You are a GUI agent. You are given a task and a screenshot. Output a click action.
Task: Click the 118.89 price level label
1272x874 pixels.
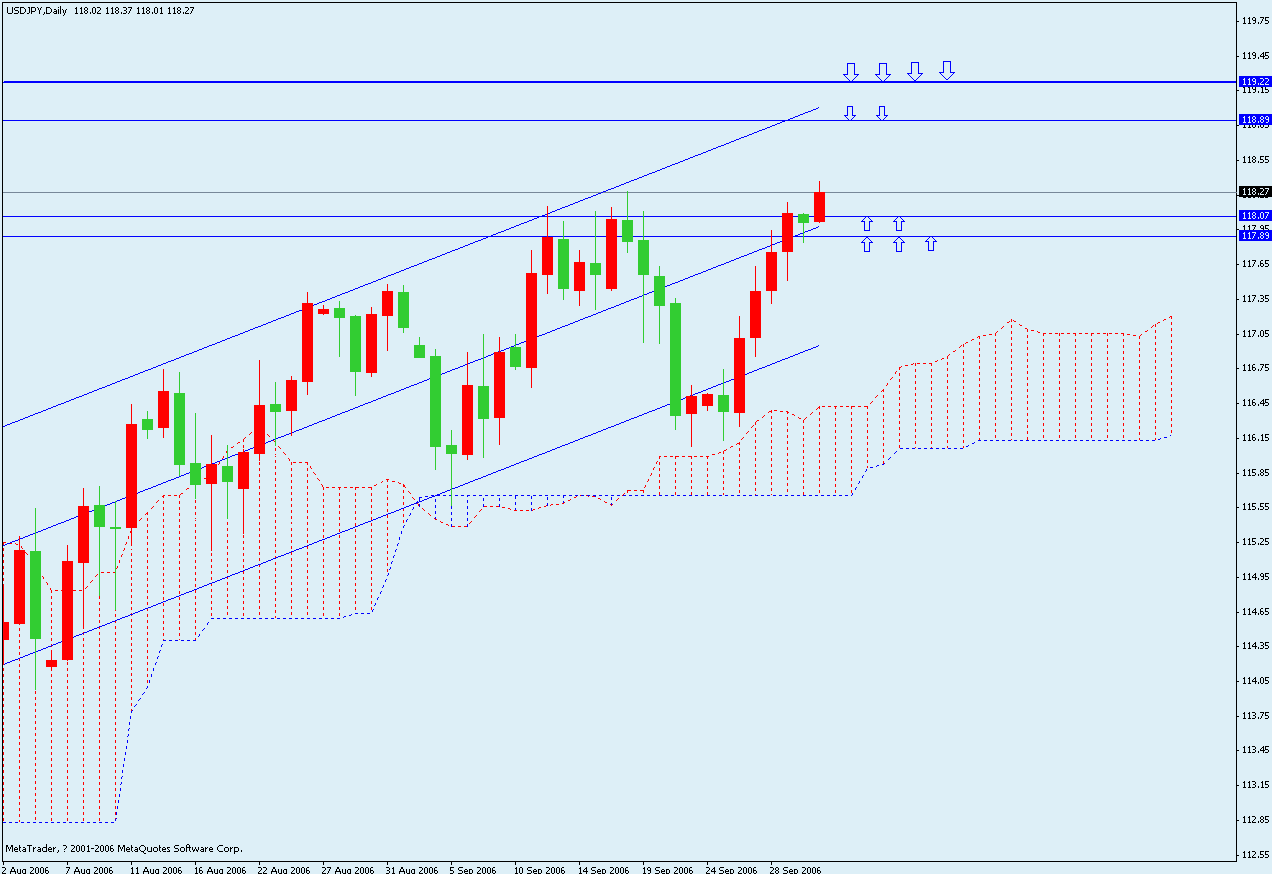click(x=1255, y=120)
